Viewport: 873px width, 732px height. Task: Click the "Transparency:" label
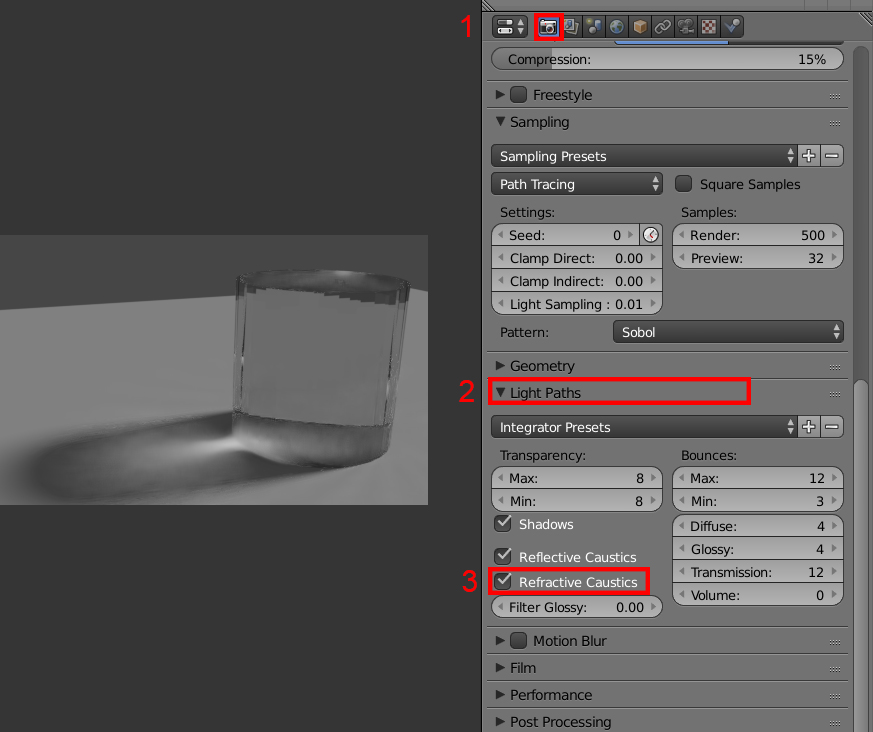click(542, 455)
